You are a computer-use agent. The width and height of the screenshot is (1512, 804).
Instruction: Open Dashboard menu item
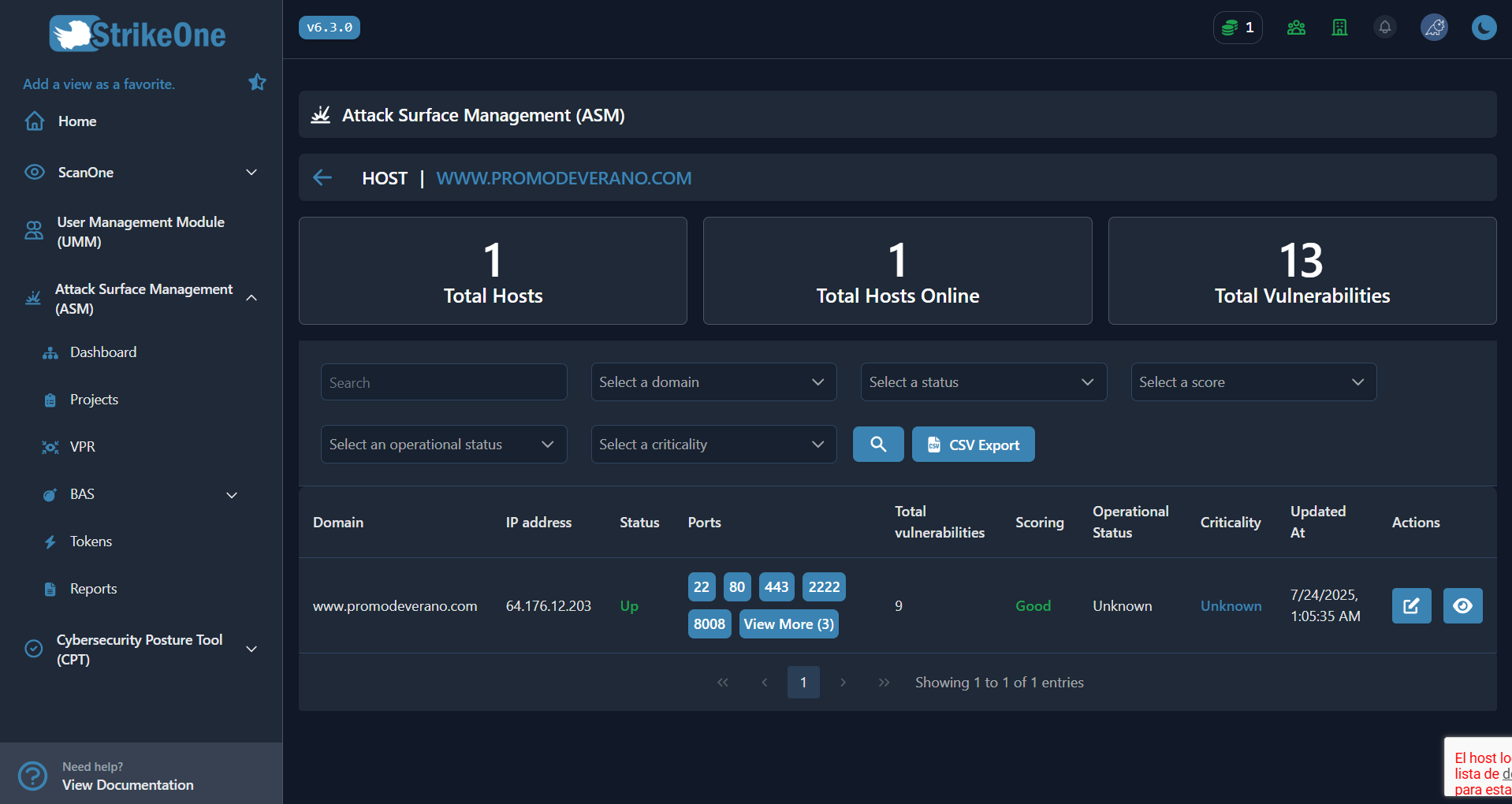click(103, 352)
